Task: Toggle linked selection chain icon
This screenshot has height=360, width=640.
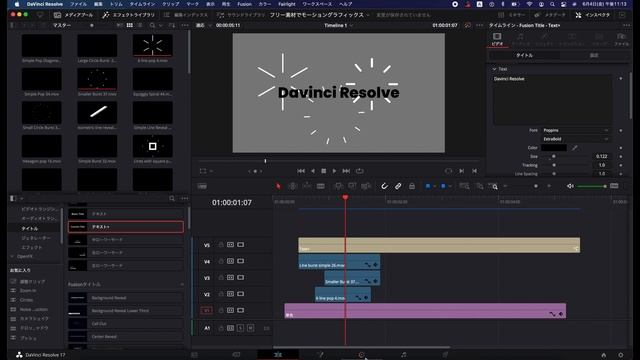Action: (x=398, y=186)
